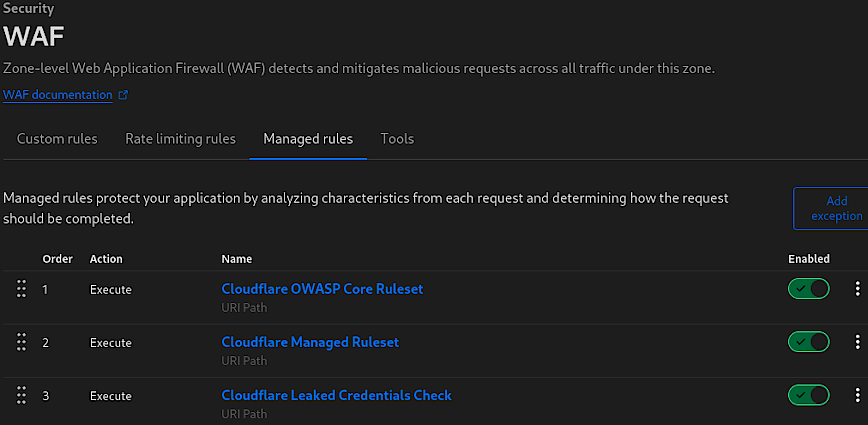This screenshot has height=425, width=868.
Task: Open the three-dot menu for Cloudflare Managed Ruleset
Action: coord(857,343)
